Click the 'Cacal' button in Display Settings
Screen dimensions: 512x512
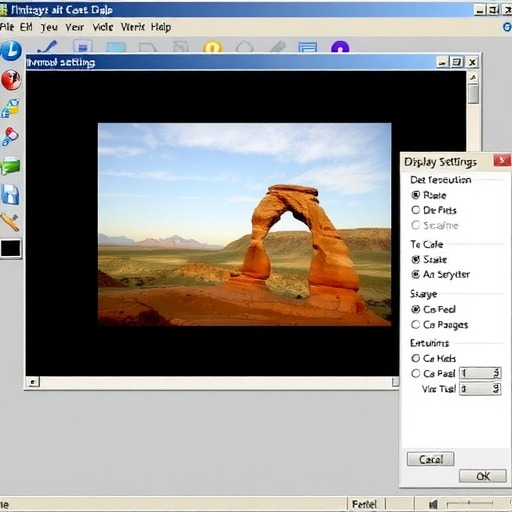tap(431, 459)
